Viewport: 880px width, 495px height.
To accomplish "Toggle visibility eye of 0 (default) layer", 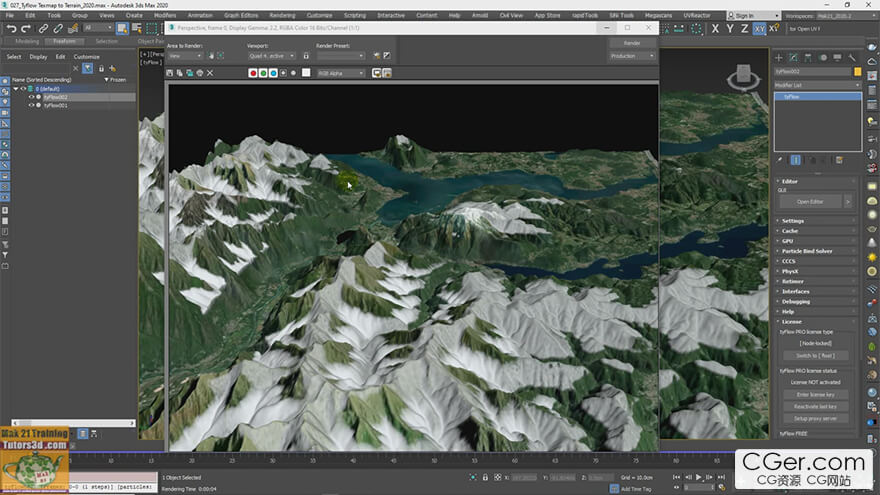I will click(23, 89).
